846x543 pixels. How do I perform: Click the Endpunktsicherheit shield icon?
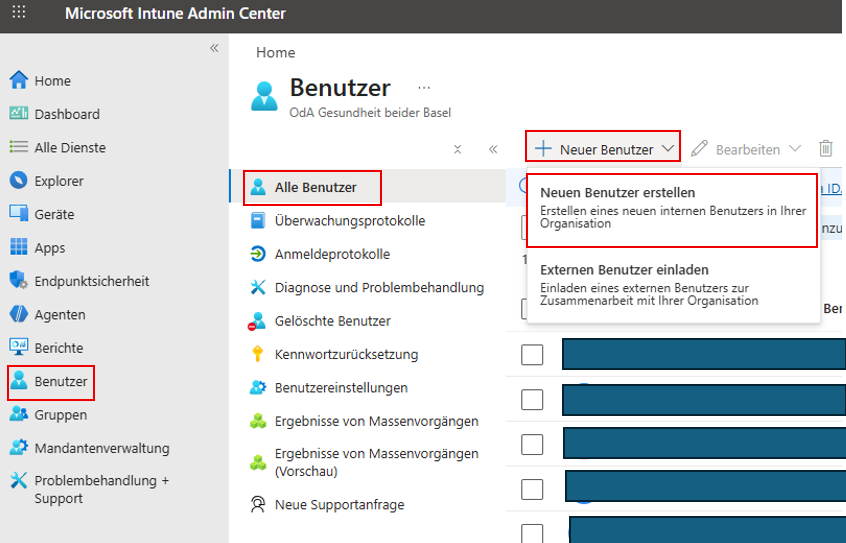click(x=19, y=281)
